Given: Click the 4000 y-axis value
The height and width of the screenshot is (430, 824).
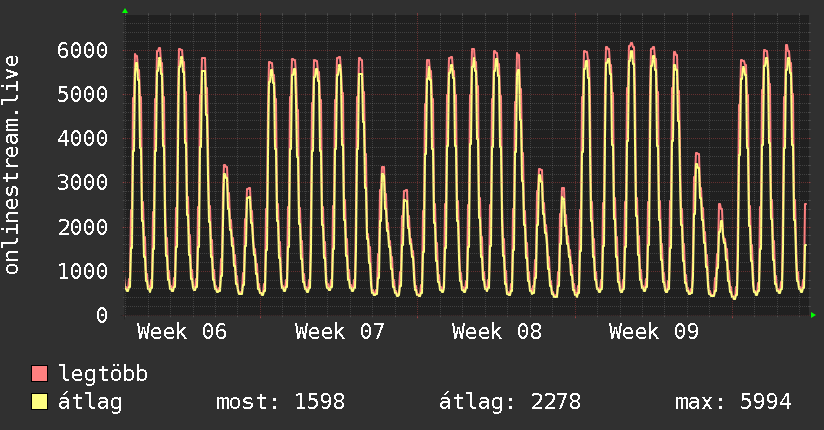Looking at the screenshot, I should coord(83,138).
